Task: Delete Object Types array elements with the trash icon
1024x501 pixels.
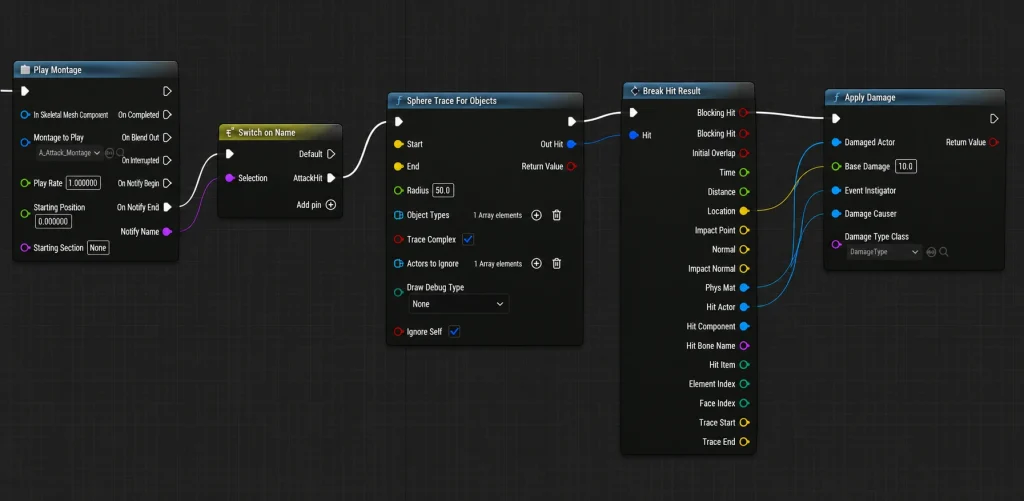Action: (556, 215)
